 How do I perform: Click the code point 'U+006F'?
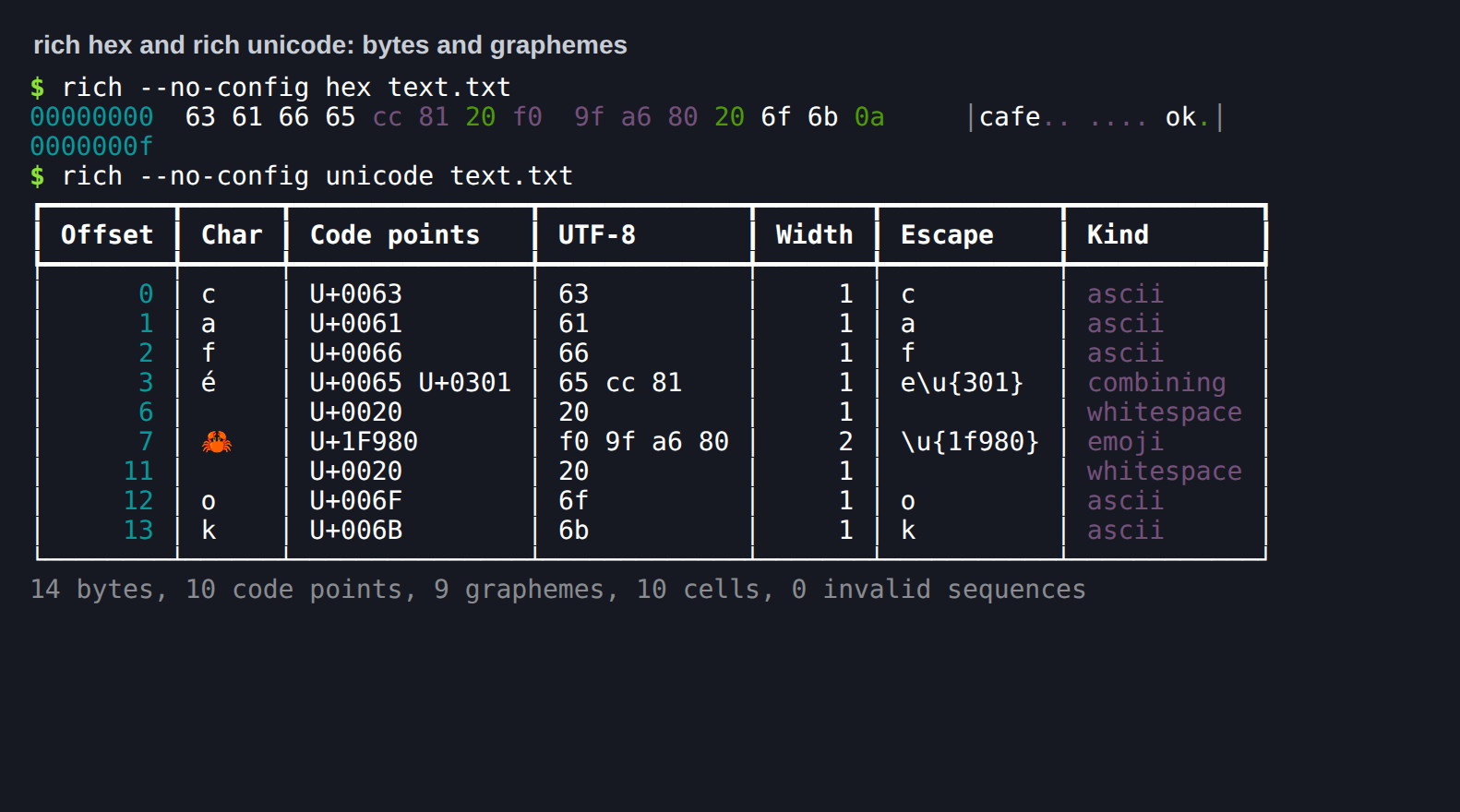(x=356, y=501)
